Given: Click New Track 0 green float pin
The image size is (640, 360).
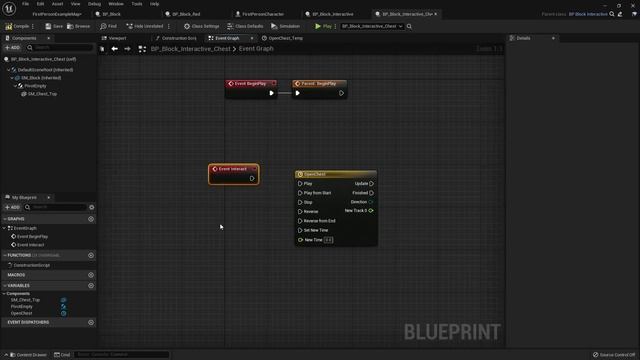Looking at the screenshot, I should click(371, 211).
